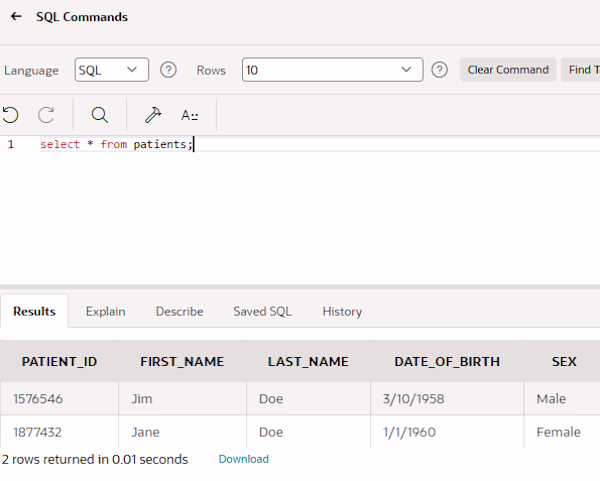
Task: Click the DATE_OF_BIRTH column header
Action: tap(447, 361)
